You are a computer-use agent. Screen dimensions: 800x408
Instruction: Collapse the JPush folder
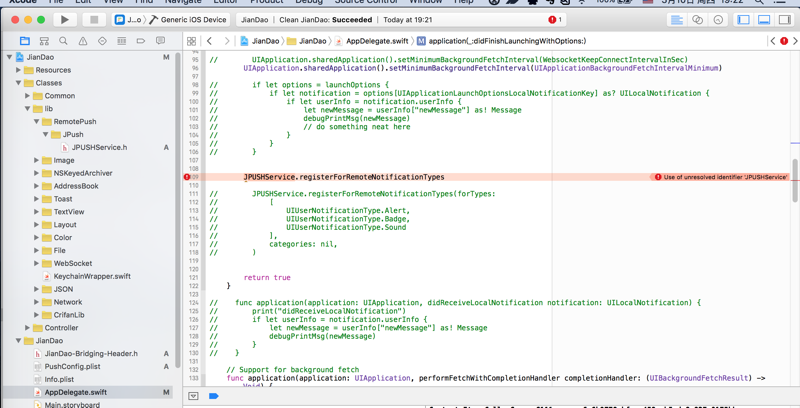pyautogui.click(x=45, y=134)
